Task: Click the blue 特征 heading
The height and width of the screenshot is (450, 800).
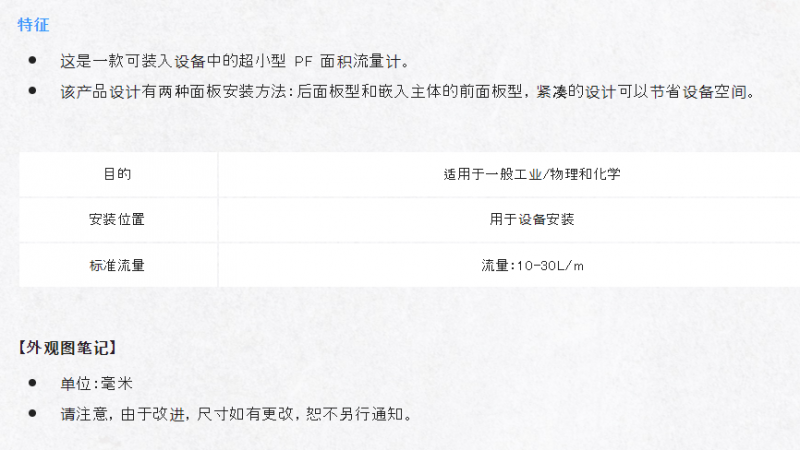Action: 33,24
